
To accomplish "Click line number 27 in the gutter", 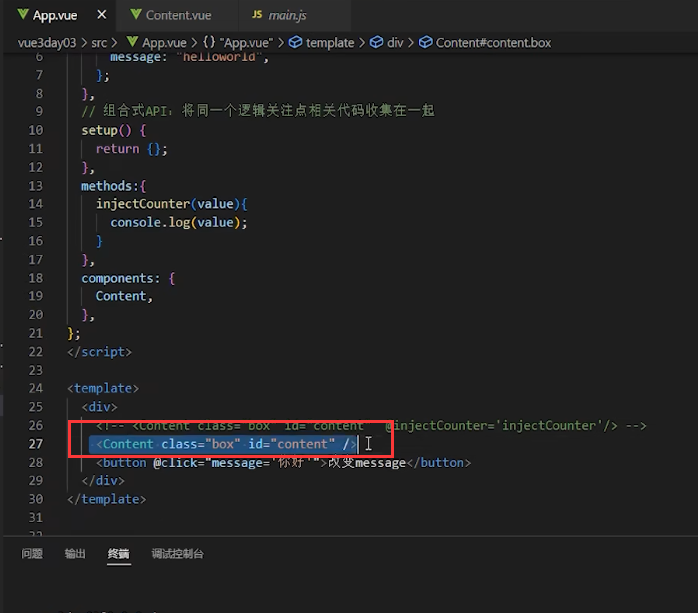I will (x=36, y=444).
